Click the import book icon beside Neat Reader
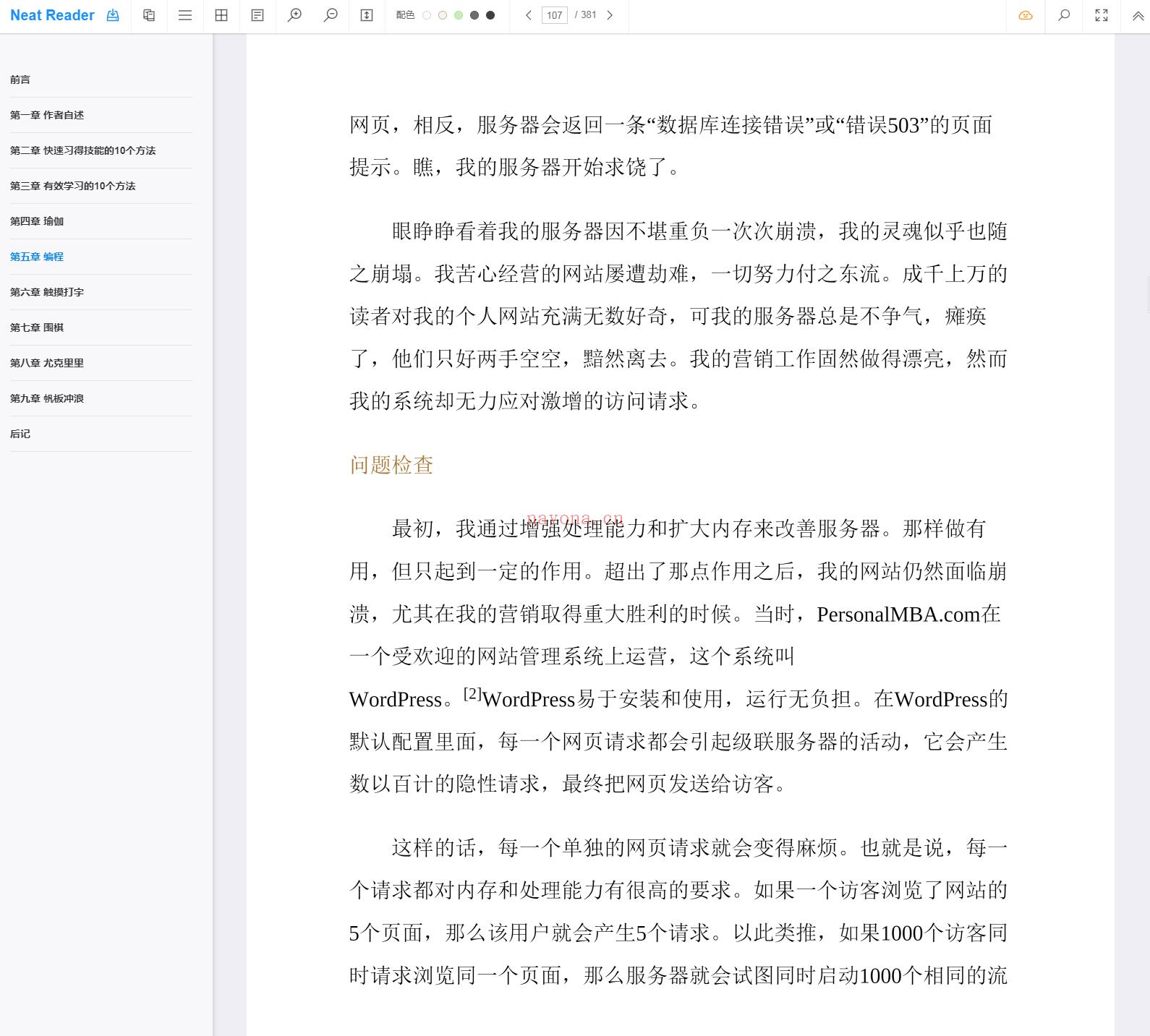Screen dimensions: 1150x1036 pos(113,15)
